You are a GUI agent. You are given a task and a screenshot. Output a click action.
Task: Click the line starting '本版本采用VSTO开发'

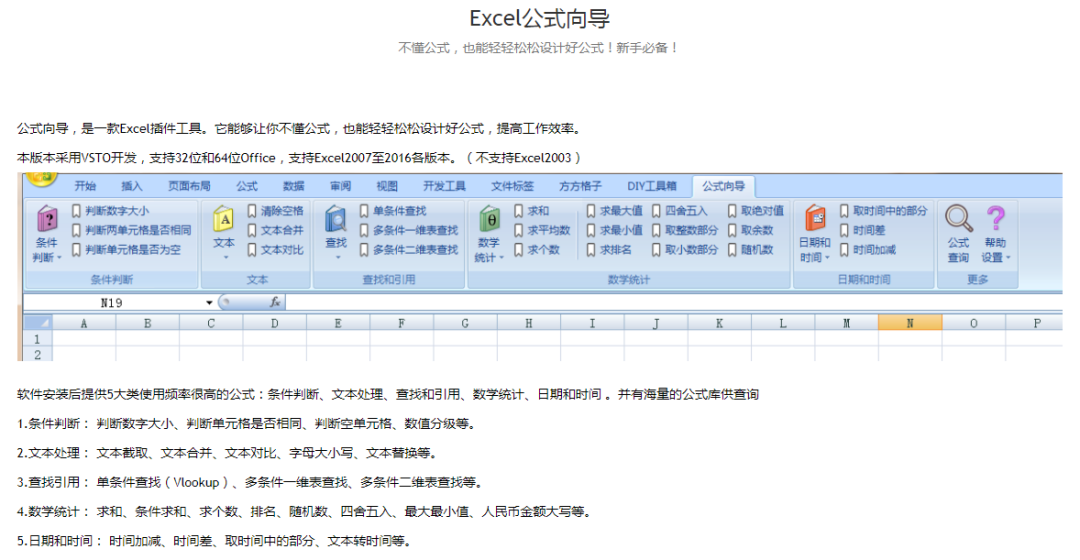pyautogui.click(x=300, y=158)
